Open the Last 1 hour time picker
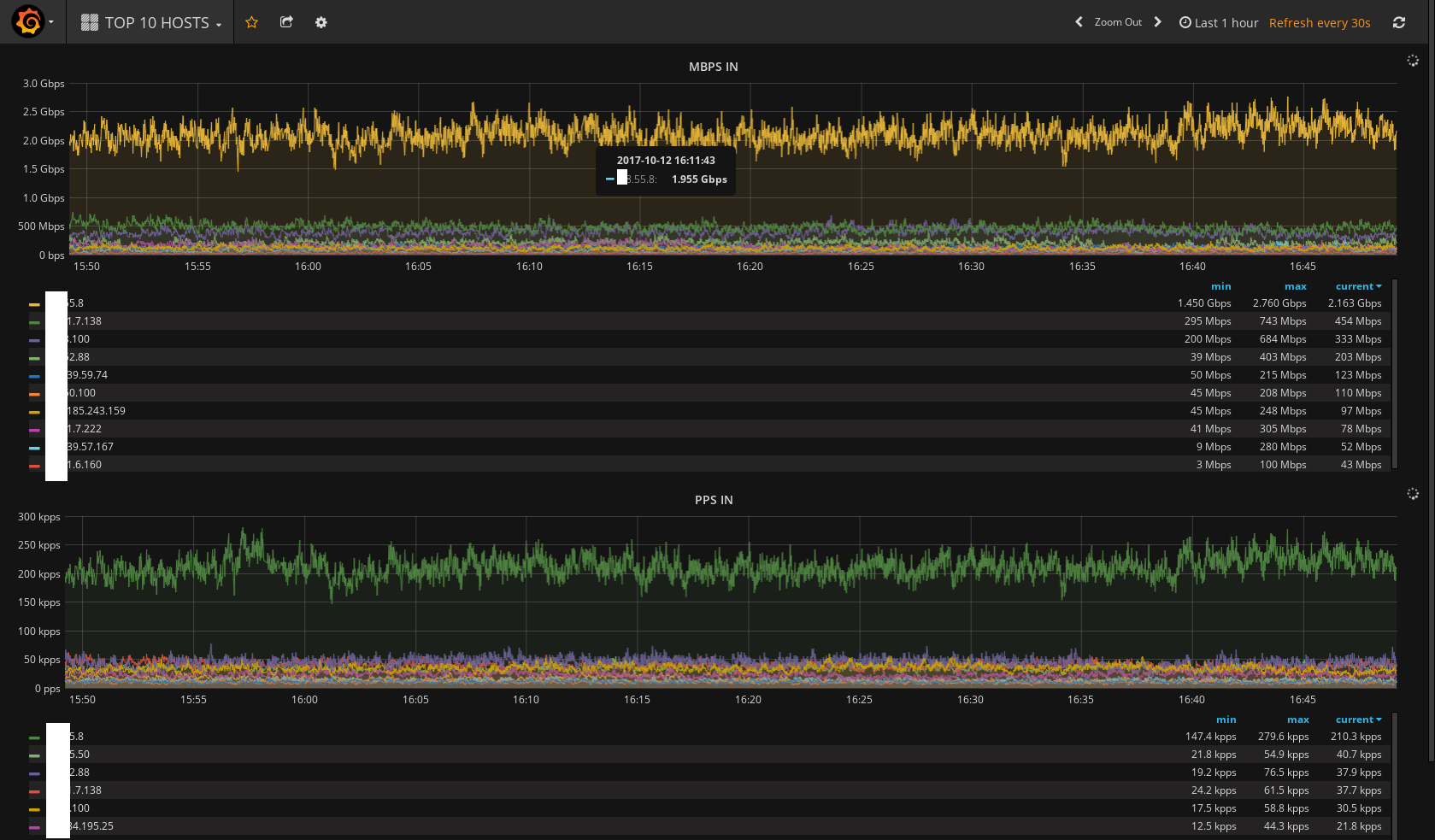 [x=1219, y=23]
